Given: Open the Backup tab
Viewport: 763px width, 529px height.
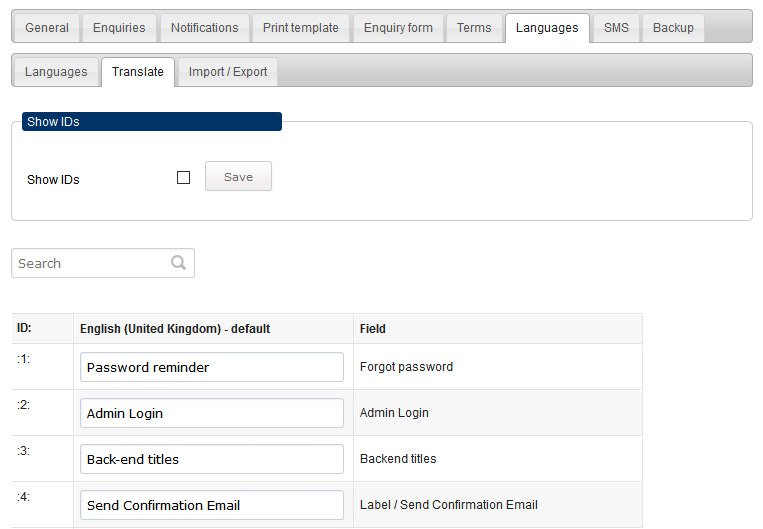Looking at the screenshot, I should [673, 28].
